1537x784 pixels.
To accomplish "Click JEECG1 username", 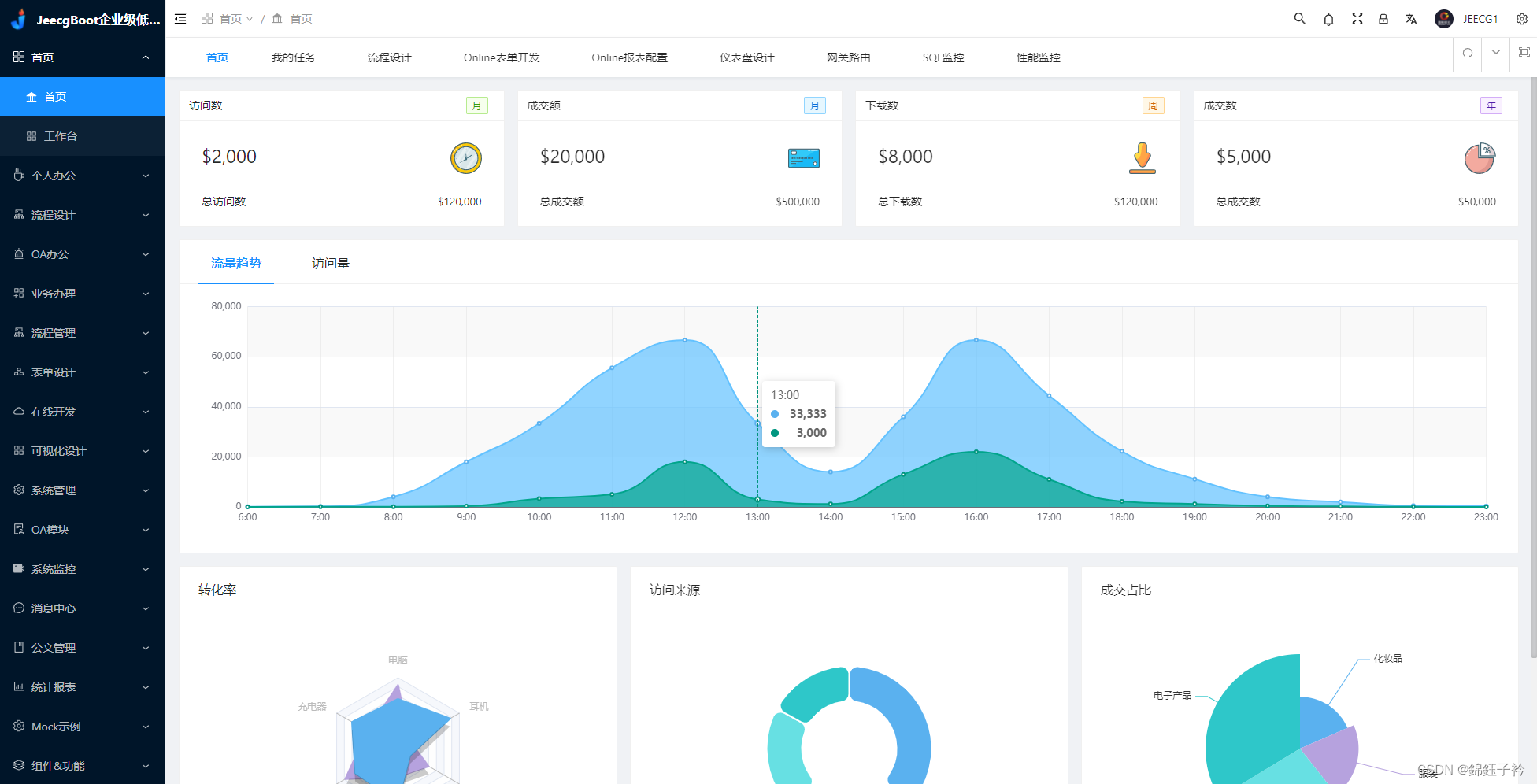I will [1480, 19].
